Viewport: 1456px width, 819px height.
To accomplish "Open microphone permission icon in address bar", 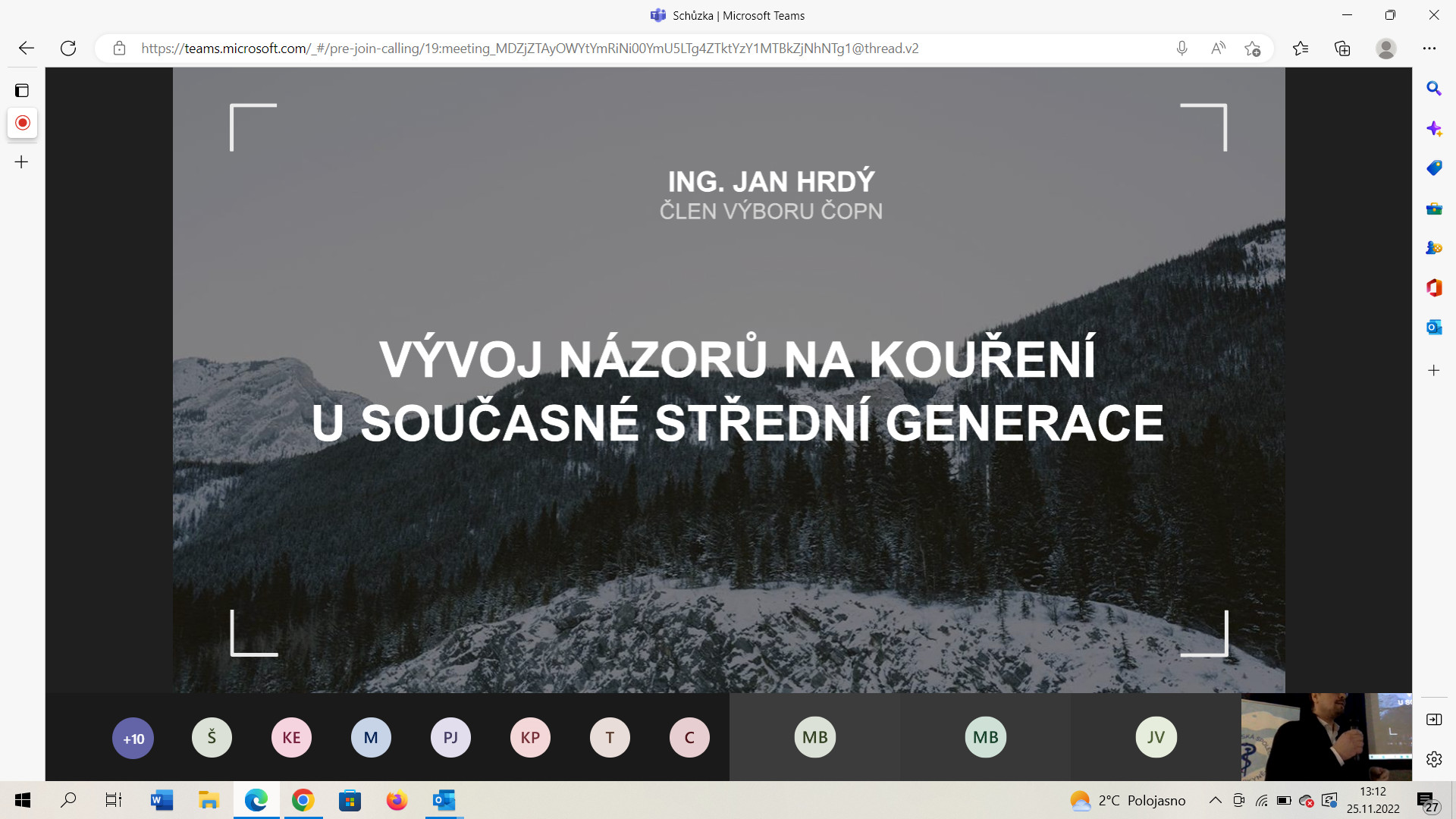I will pos(1181,49).
